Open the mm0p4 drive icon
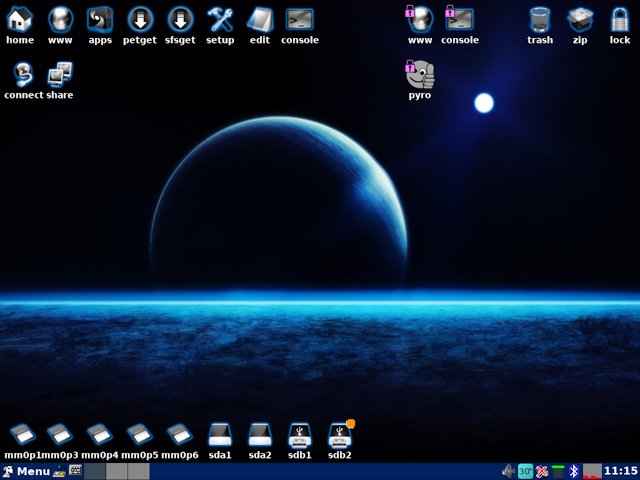The image size is (640, 480). (100, 434)
